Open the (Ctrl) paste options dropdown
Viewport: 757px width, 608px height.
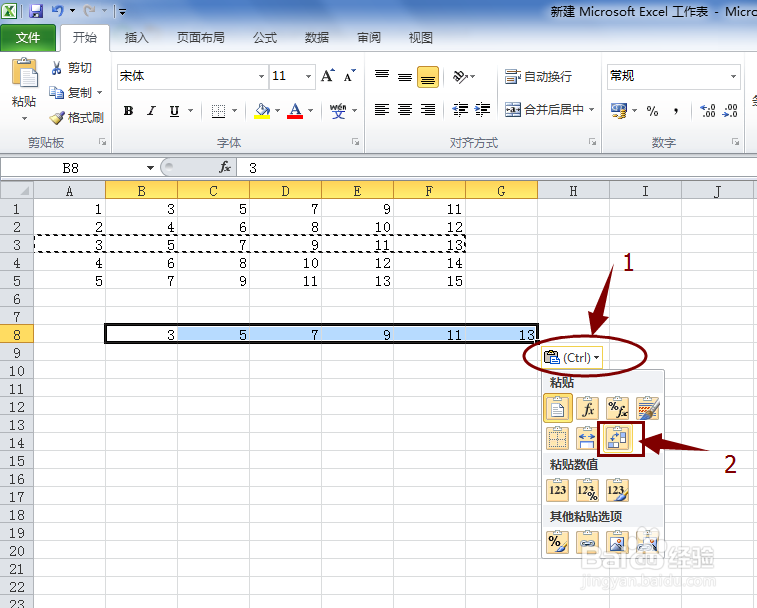pyautogui.click(x=572, y=358)
